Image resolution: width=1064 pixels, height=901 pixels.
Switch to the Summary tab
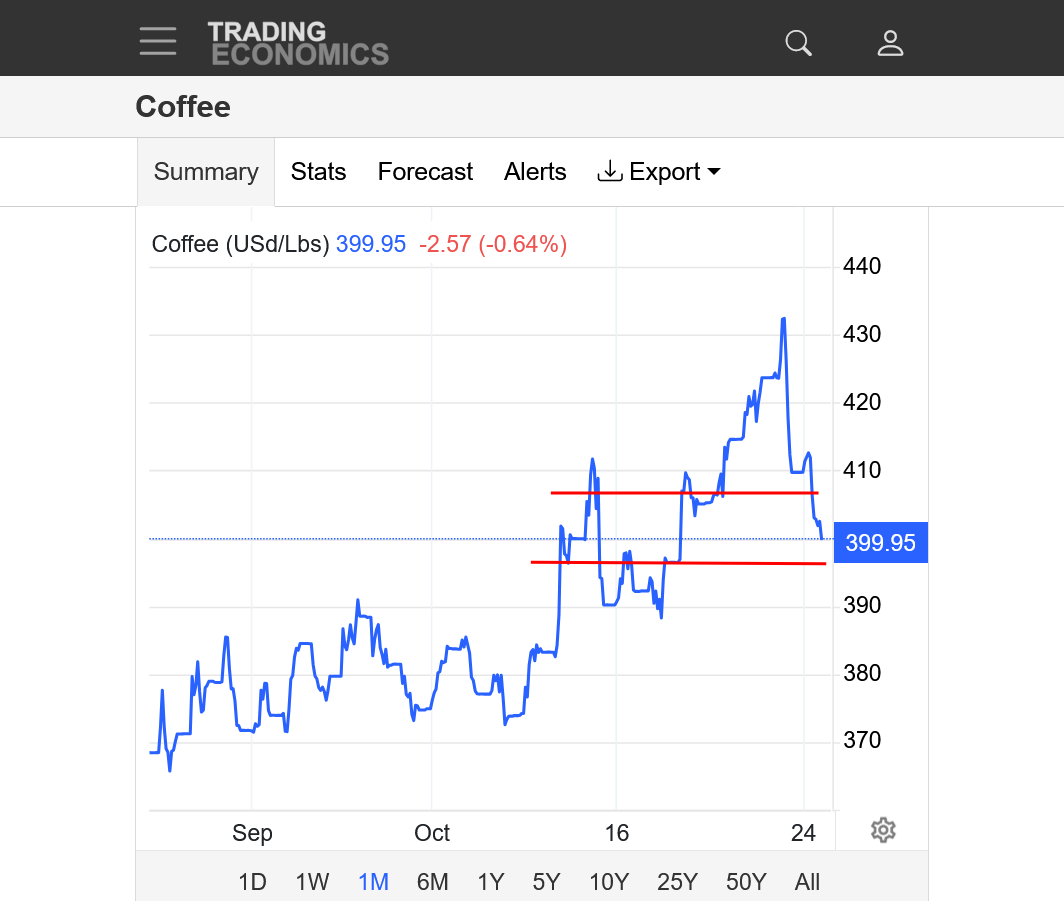coord(206,172)
